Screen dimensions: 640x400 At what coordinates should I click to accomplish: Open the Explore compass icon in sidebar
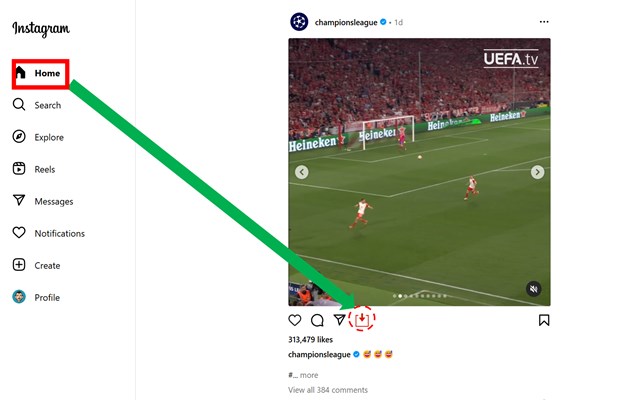coord(19,137)
